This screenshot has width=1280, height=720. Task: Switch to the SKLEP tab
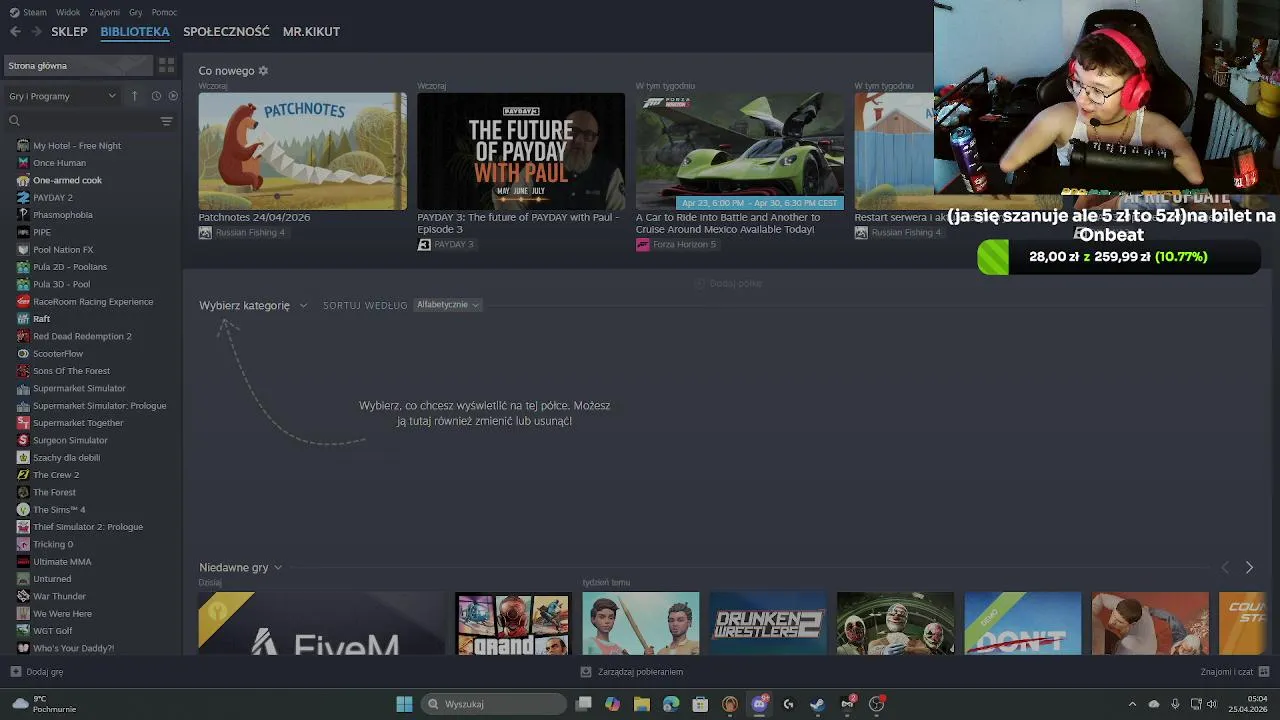click(69, 32)
